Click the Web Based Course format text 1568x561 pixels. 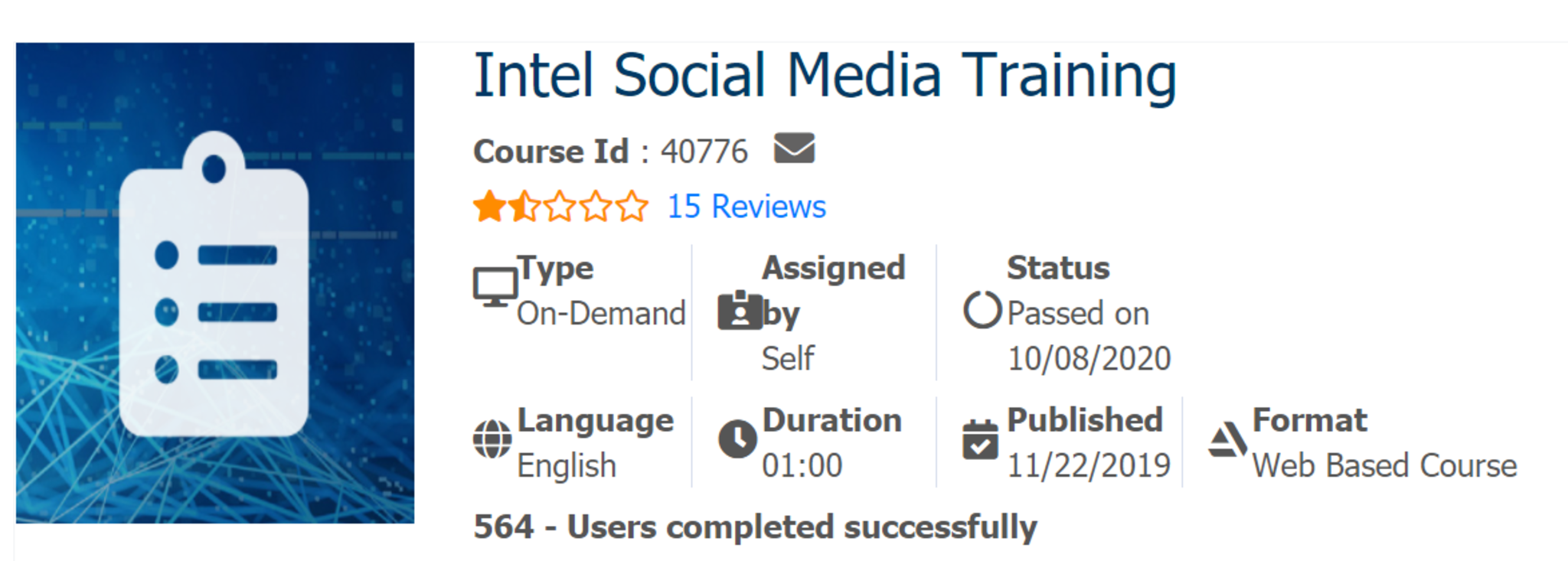1384,465
